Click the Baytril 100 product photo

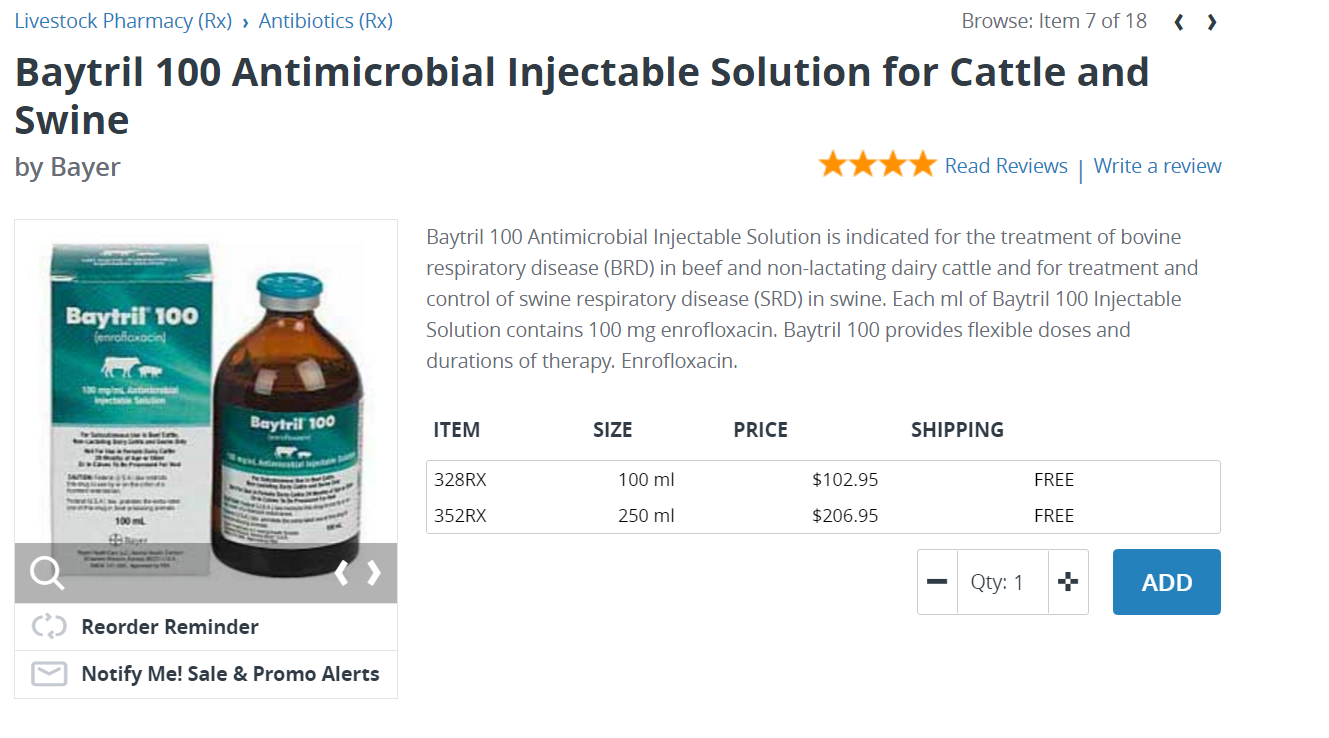coord(205,400)
